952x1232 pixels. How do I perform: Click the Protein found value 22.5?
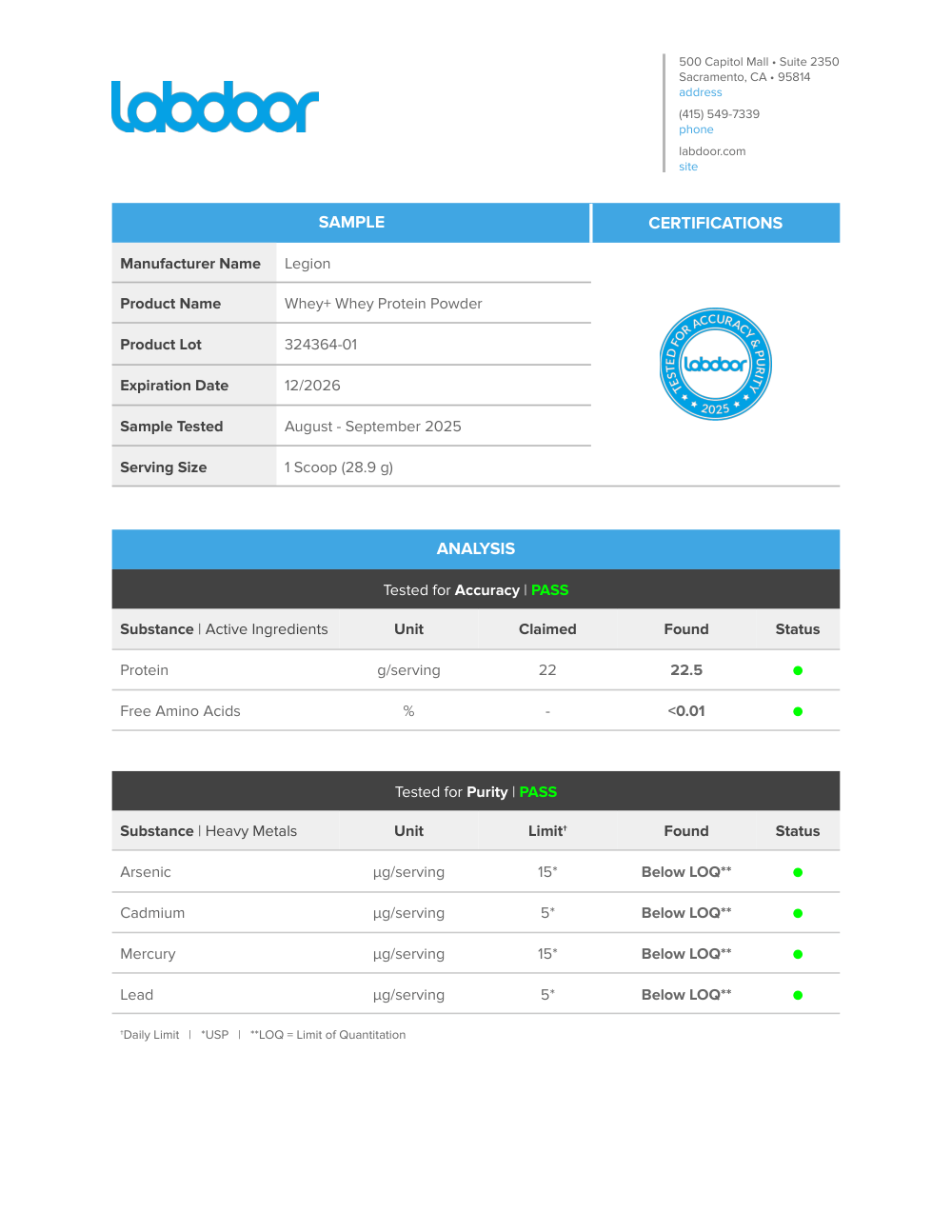[685, 670]
